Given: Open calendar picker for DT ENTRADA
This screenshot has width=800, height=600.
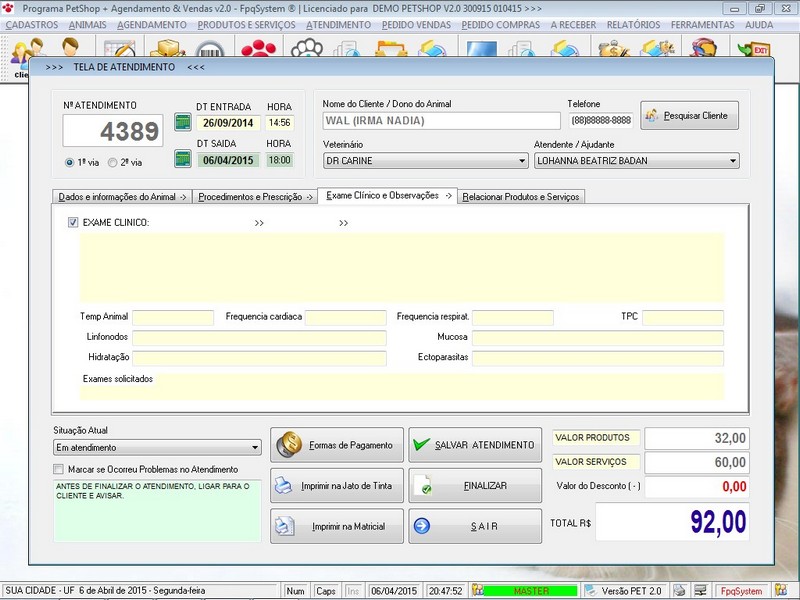Looking at the screenshot, I should [182, 123].
